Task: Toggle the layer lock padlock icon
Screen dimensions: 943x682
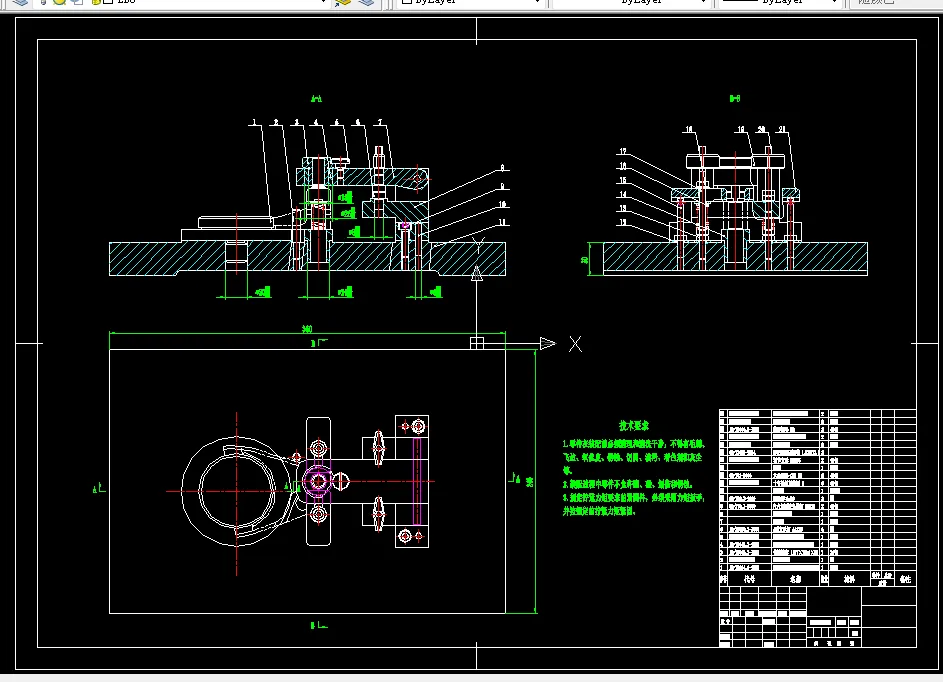Action: click(x=95, y=2)
